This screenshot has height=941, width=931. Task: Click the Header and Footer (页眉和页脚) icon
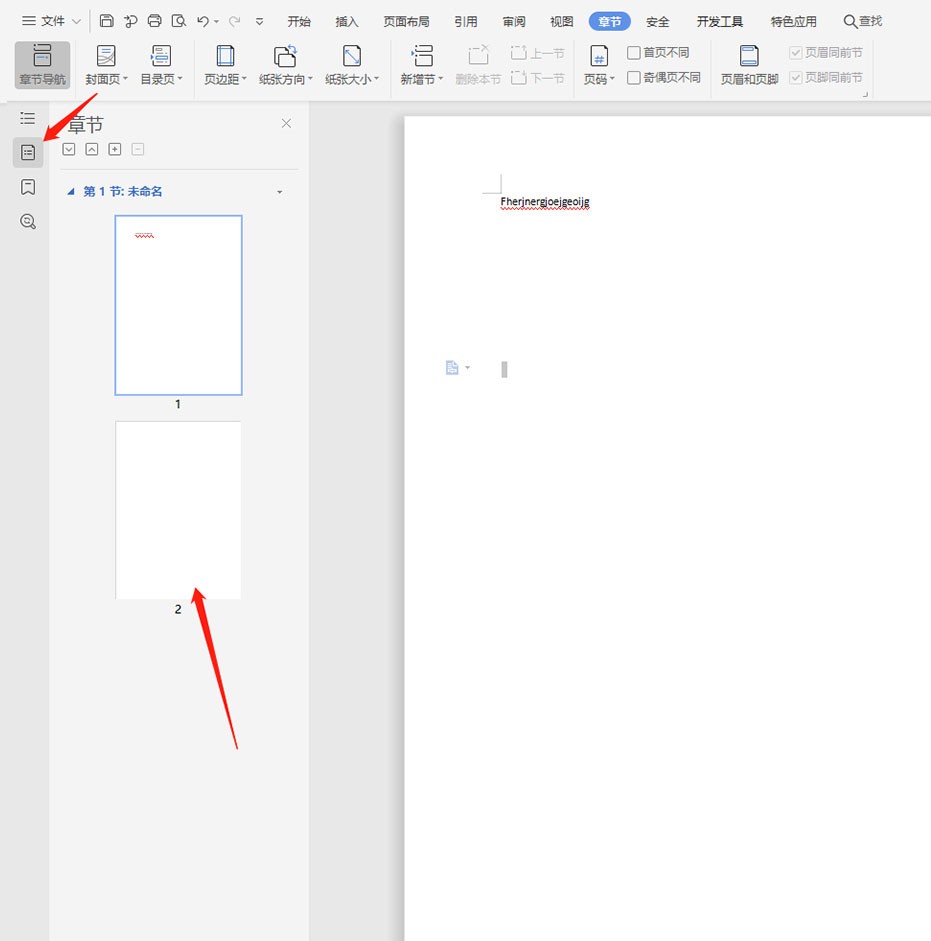click(x=749, y=65)
